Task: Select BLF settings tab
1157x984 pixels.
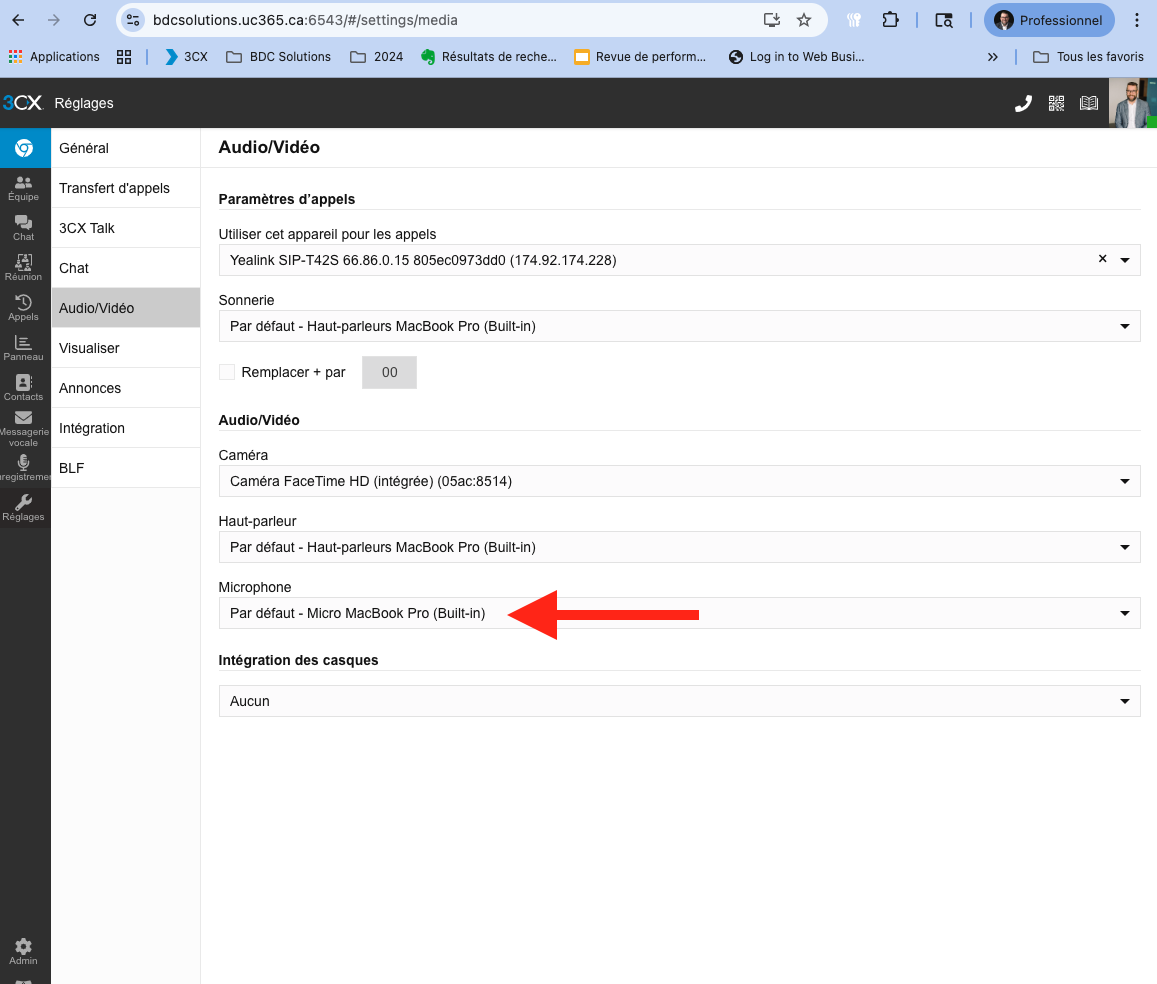Action: tap(125, 468)
